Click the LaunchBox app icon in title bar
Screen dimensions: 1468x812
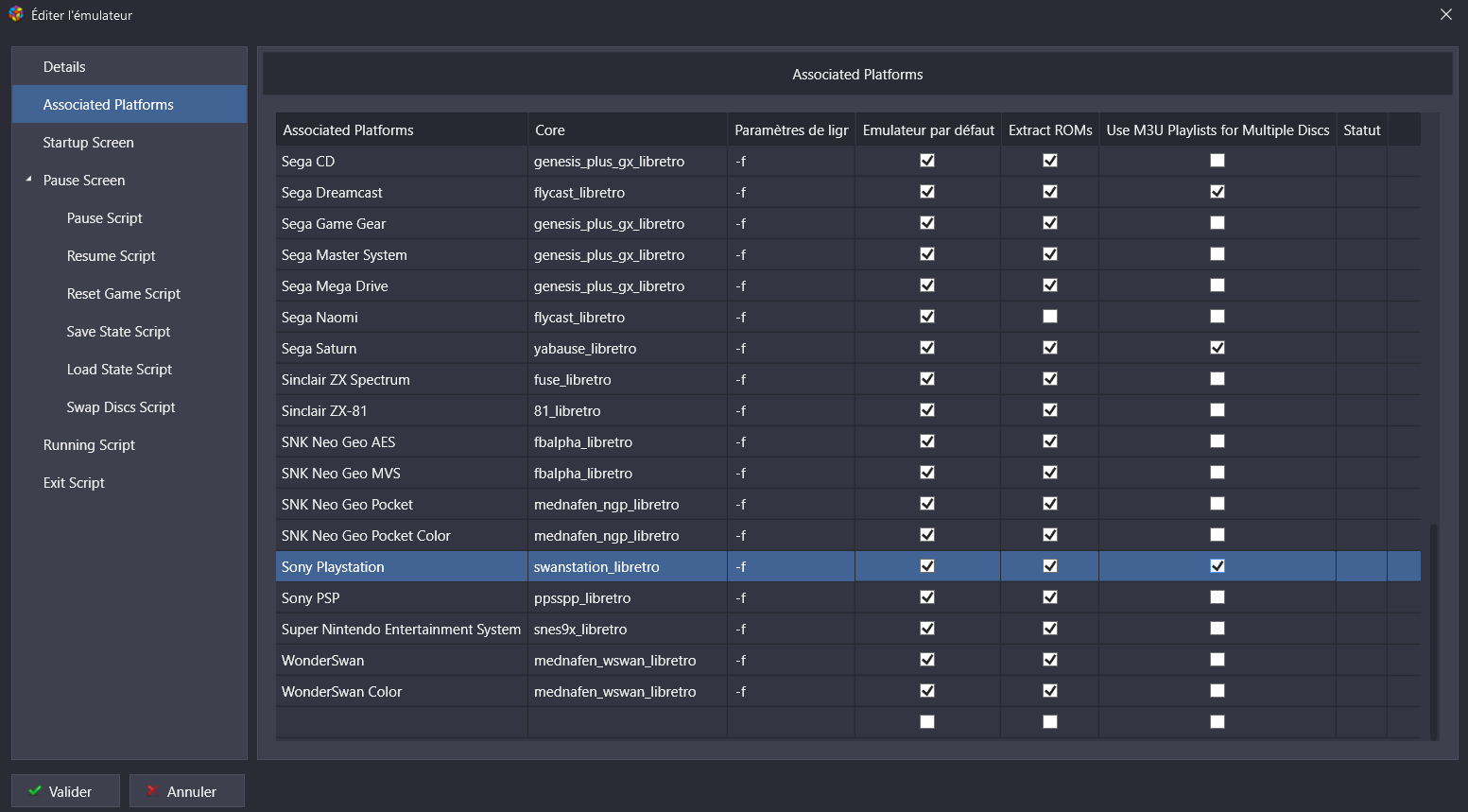pyautogui.click(x=16, y=14)
